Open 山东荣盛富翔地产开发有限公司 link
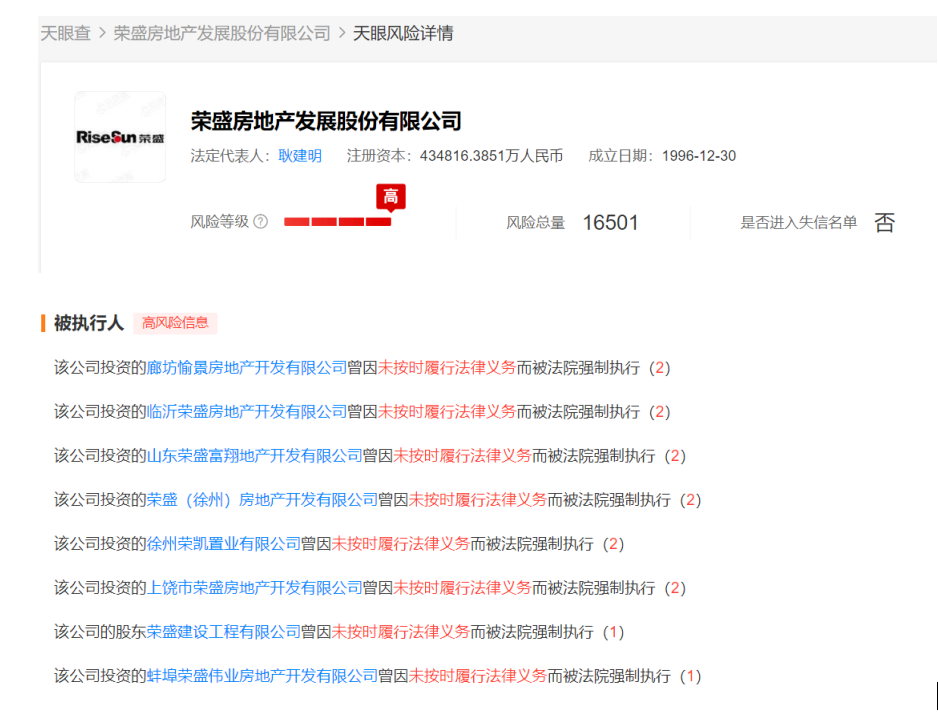The width and height of the screenshot is (938, 718). click(x=255, y=456)
